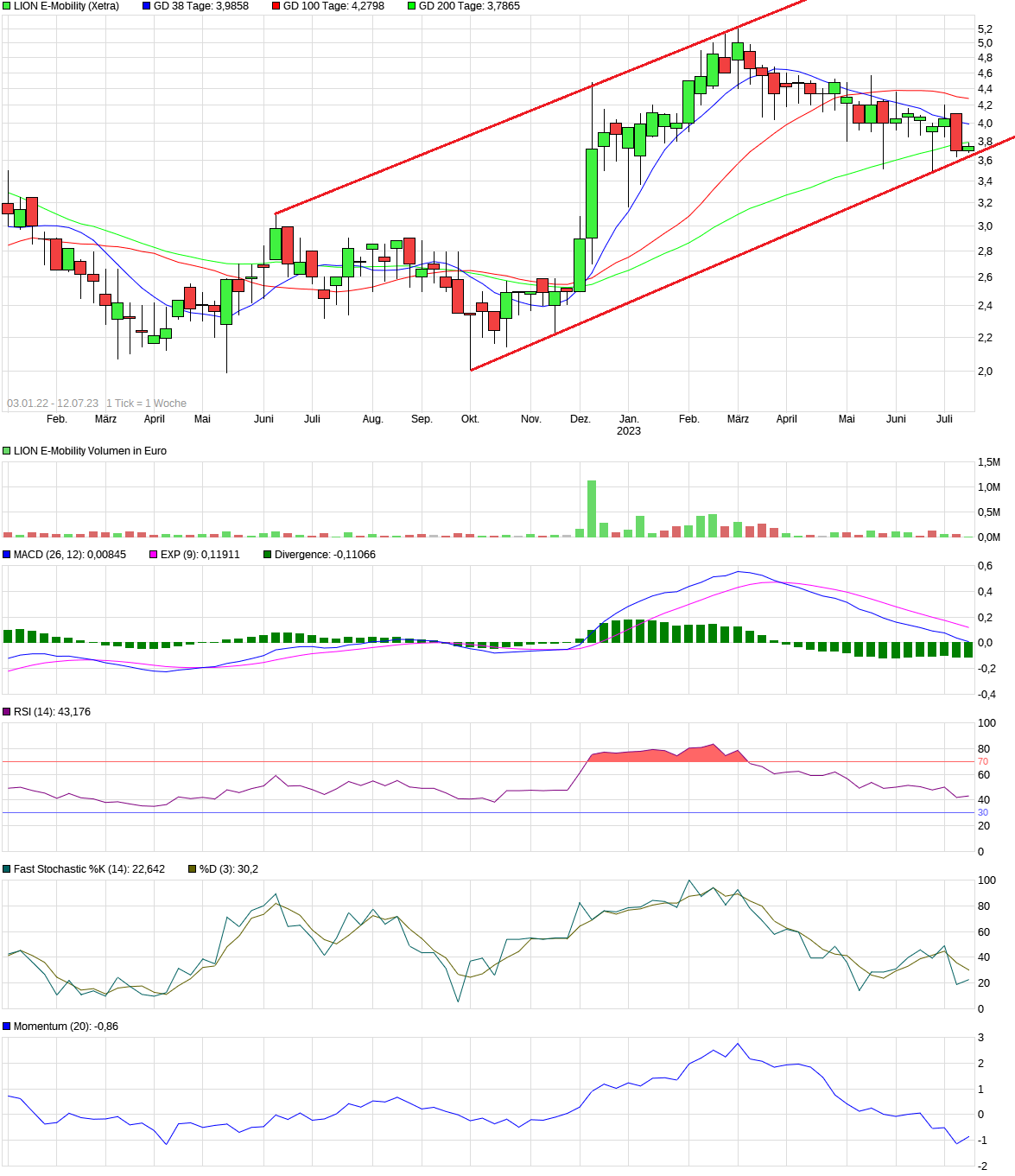Click the purple RSI (14) legend swatch
The image size is (1015, 1176).
point(7,712)
